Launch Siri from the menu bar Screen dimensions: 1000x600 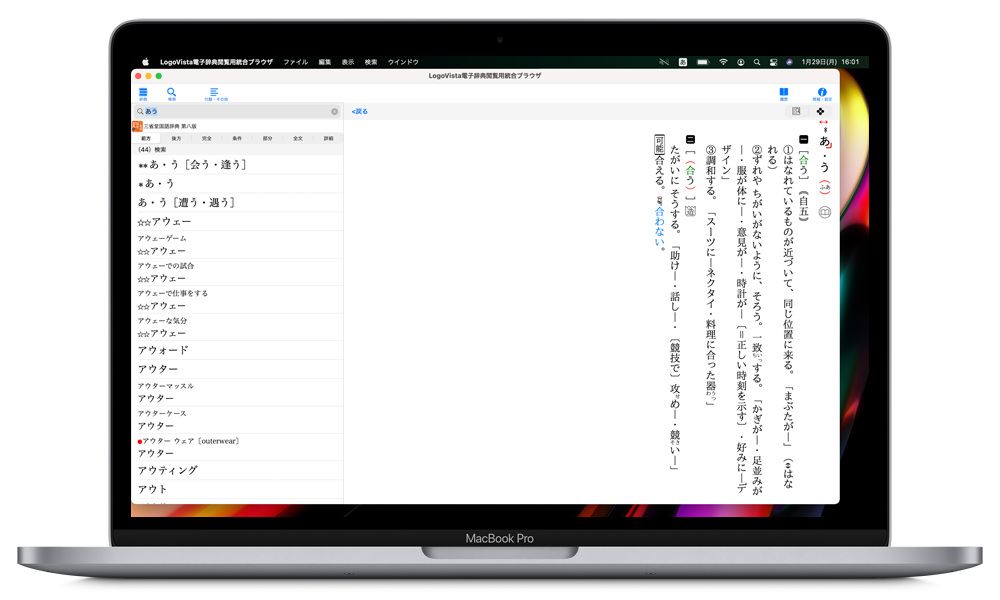click(790, 62)
